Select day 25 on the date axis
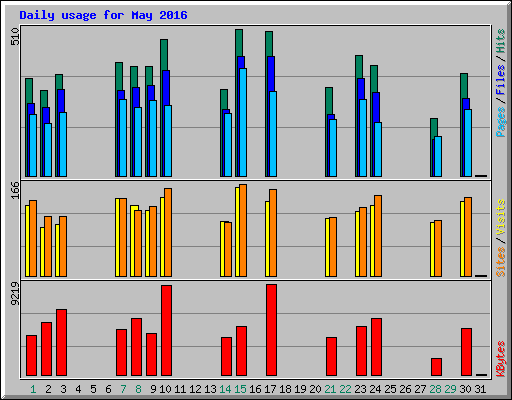512x400 pixels. point(390,389)
